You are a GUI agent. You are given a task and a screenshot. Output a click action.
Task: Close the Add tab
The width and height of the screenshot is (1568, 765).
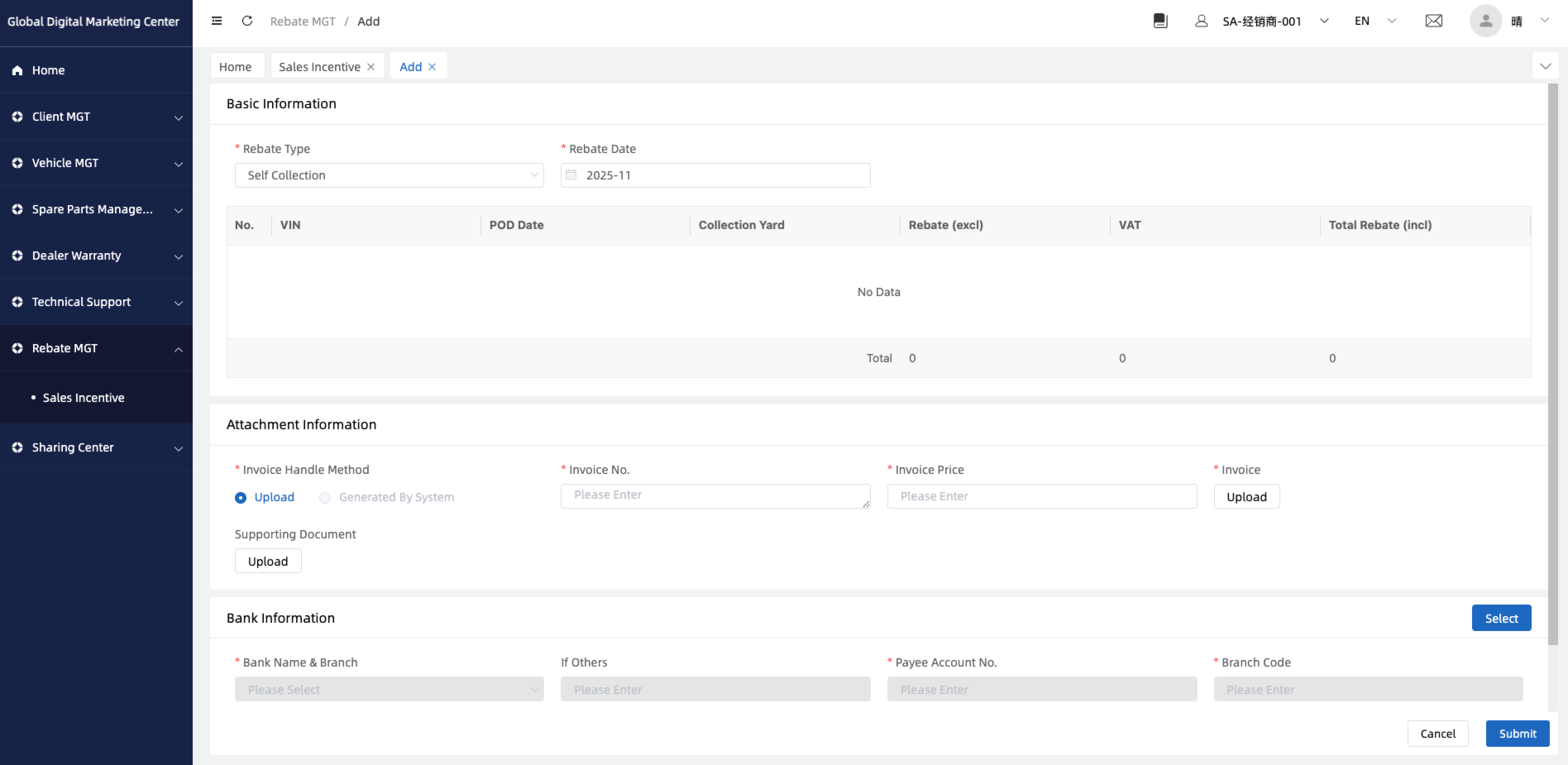click(432, 67)
